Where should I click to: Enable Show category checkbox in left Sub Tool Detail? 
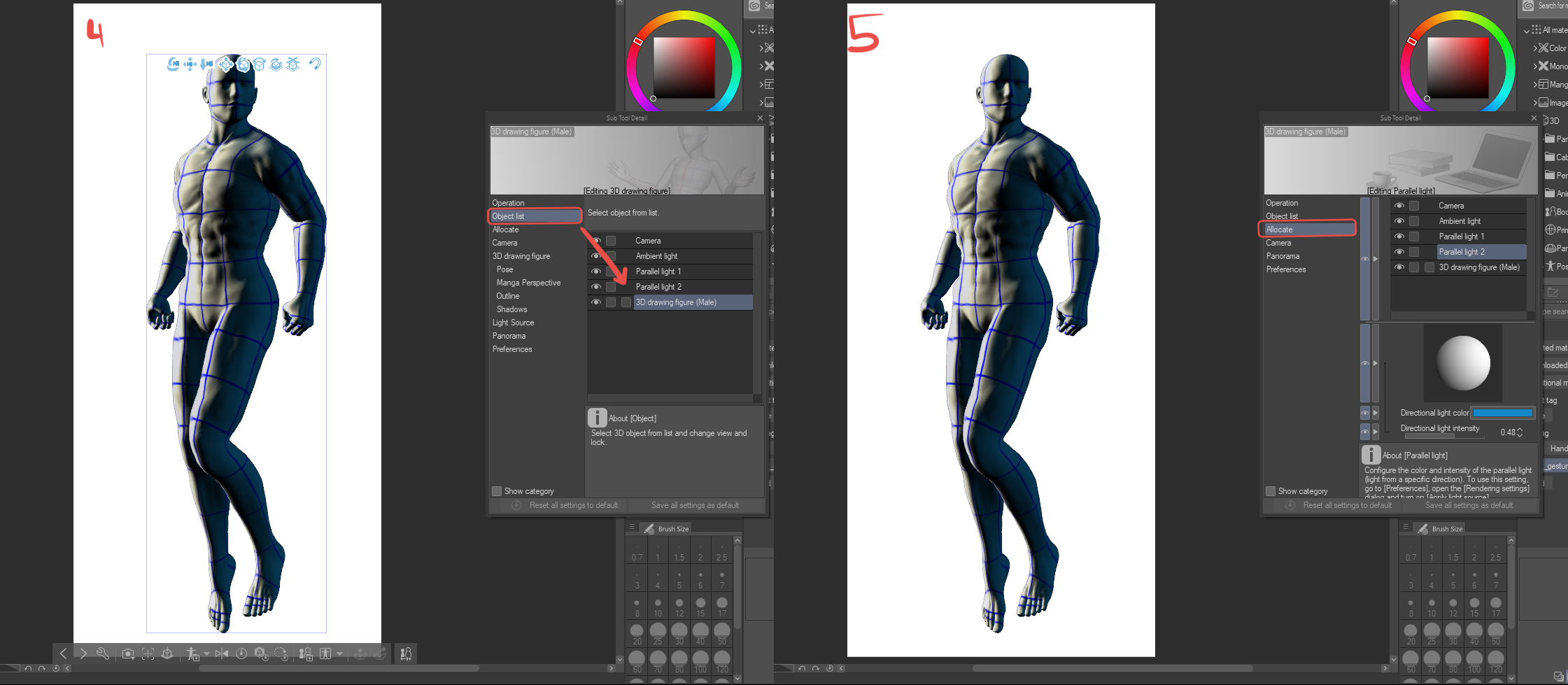point(497,491)
